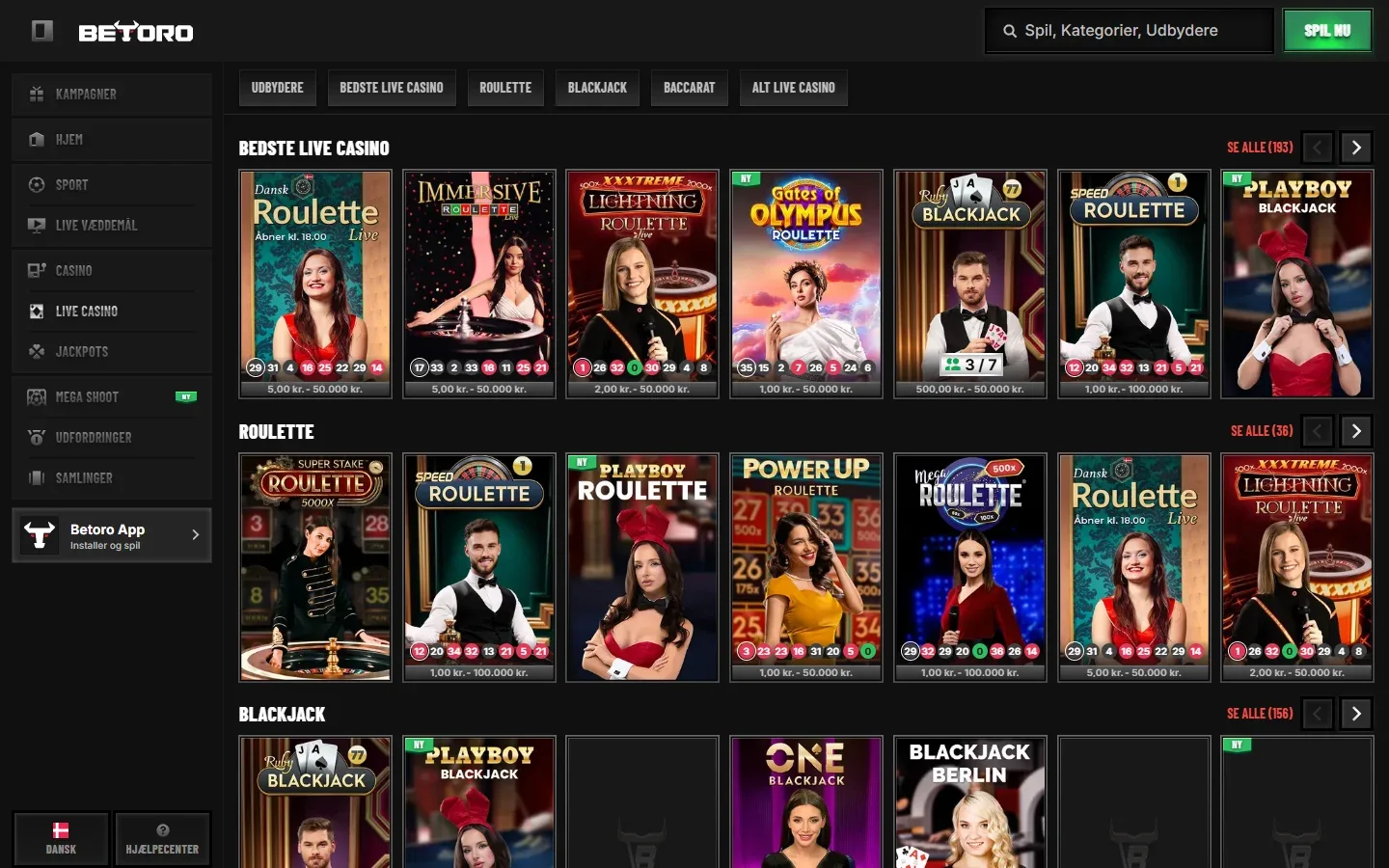Show next Blackjack games with arrow
This screenshot has width=1389, height=868.
click(x=1356, y=714)
